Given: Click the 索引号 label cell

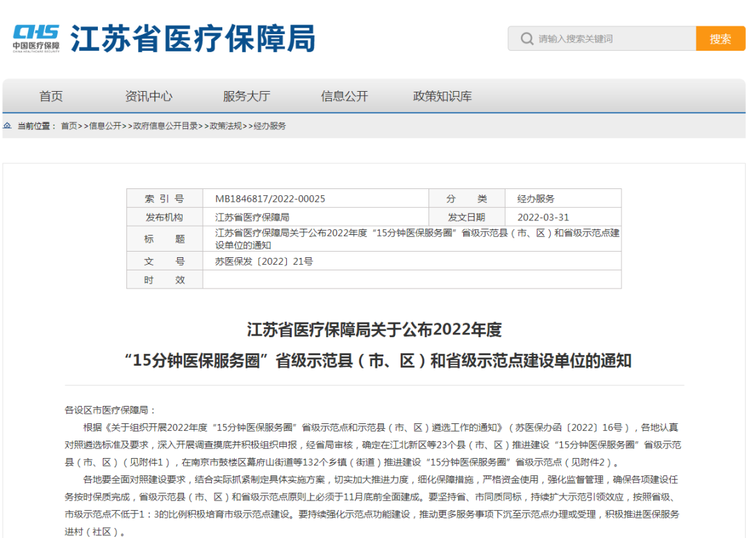Looking at the screenshot, I should pyautogui.click(x=165, y=198).
